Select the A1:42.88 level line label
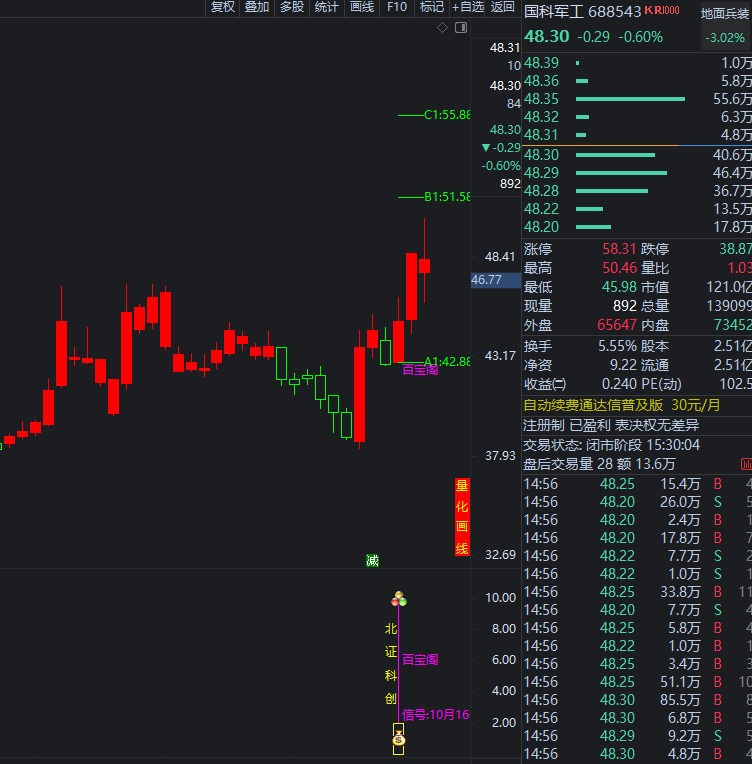Screen dimensions: 752x764 point(447,362)
